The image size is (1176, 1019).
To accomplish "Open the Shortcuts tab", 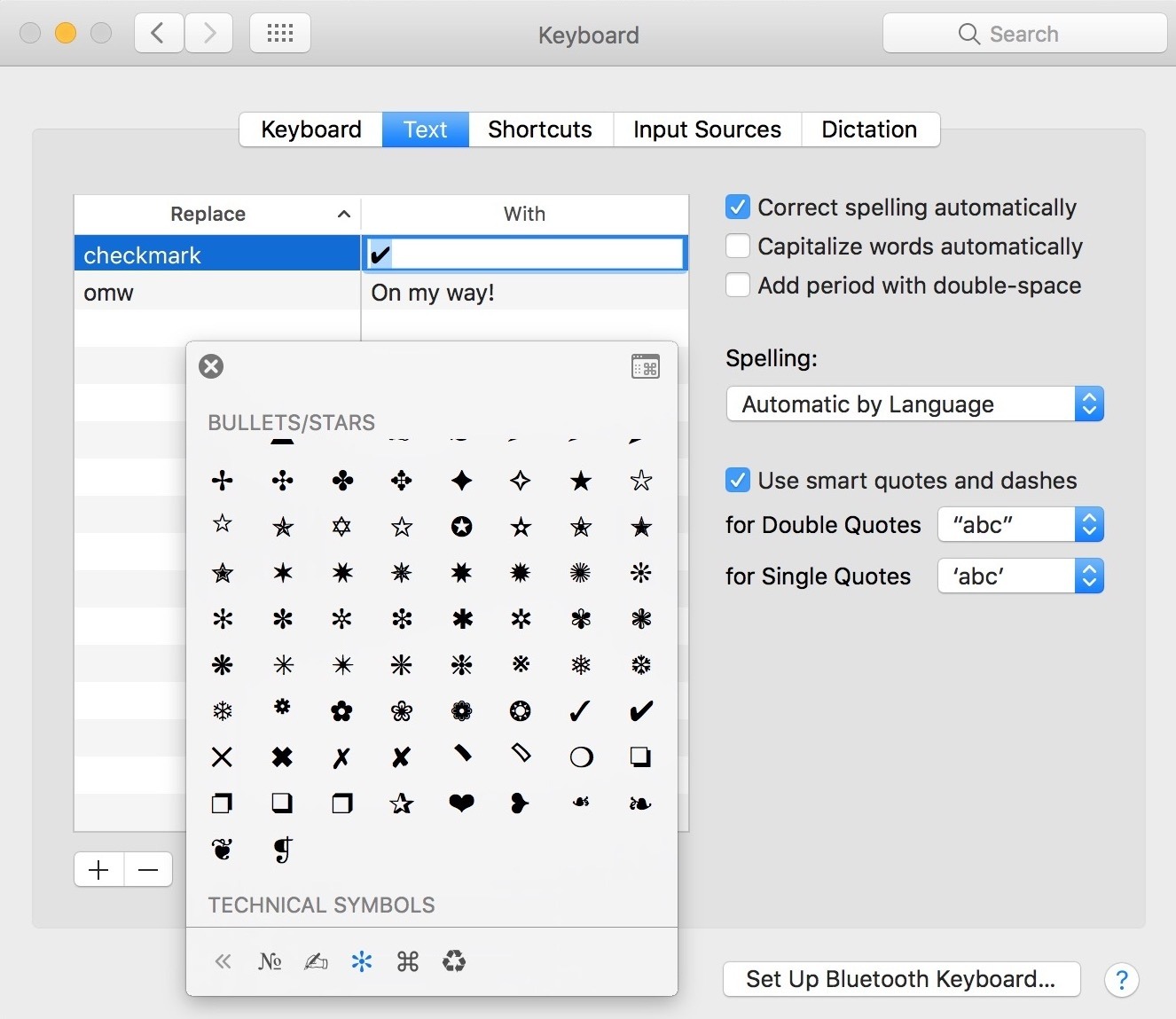I will (x=540, y=129).
